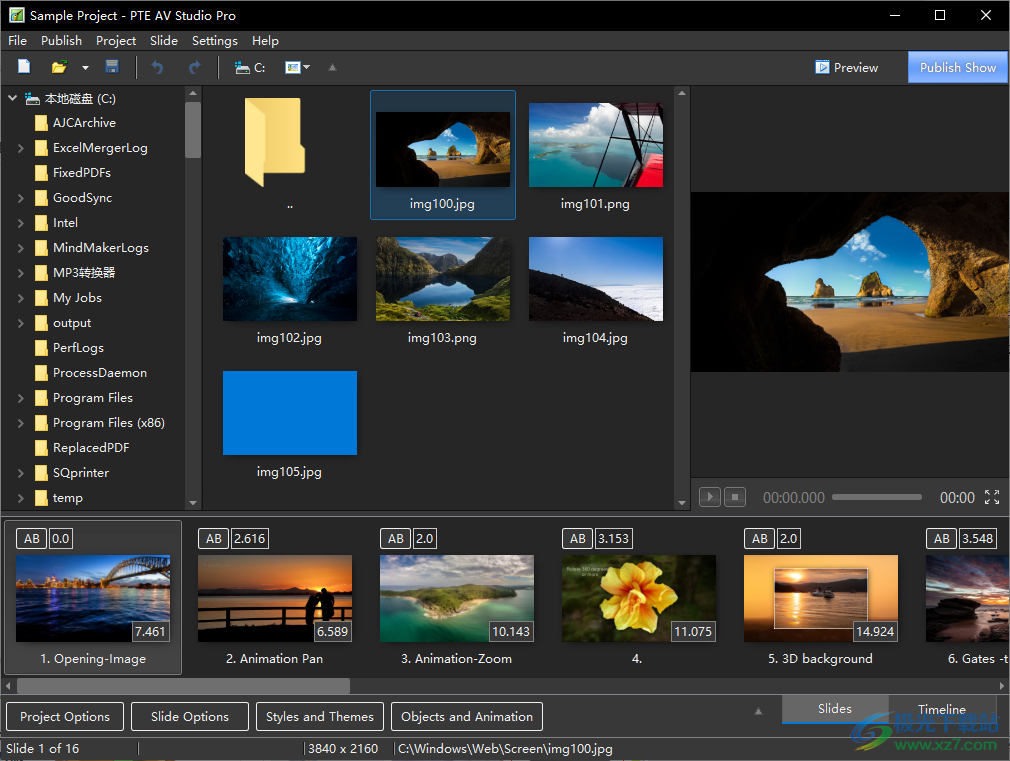Select the img102.jpg thumbnail
Image resolution: width=1010 pixels, height=761 pixels.
290,278
